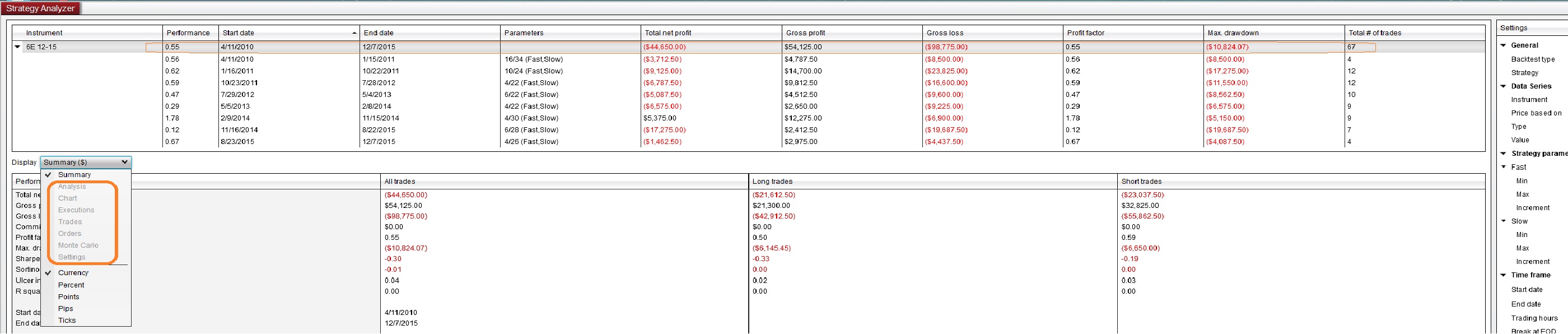Collapse the Fast parameter group arrow
The width and height of the screenshot is (1568, 334).
point(1504,167)
